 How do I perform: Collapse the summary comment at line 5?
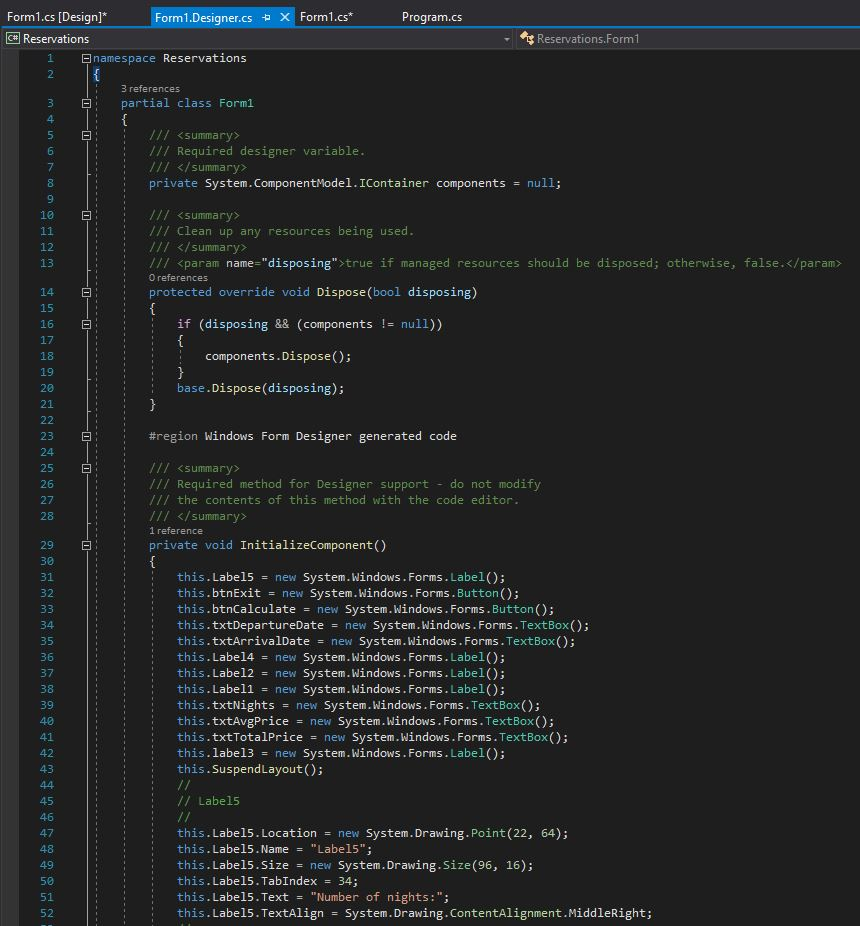(86, 135)
